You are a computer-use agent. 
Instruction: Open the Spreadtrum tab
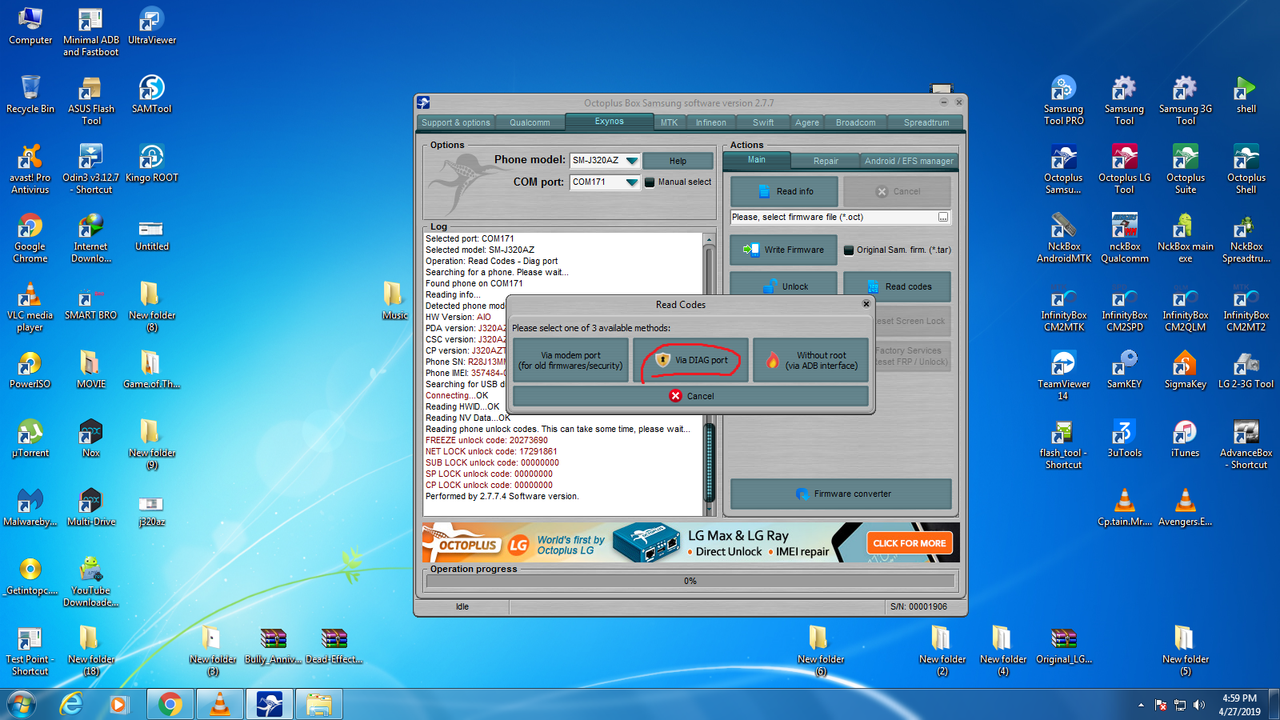pyautogui.click(x=926, y=123)
